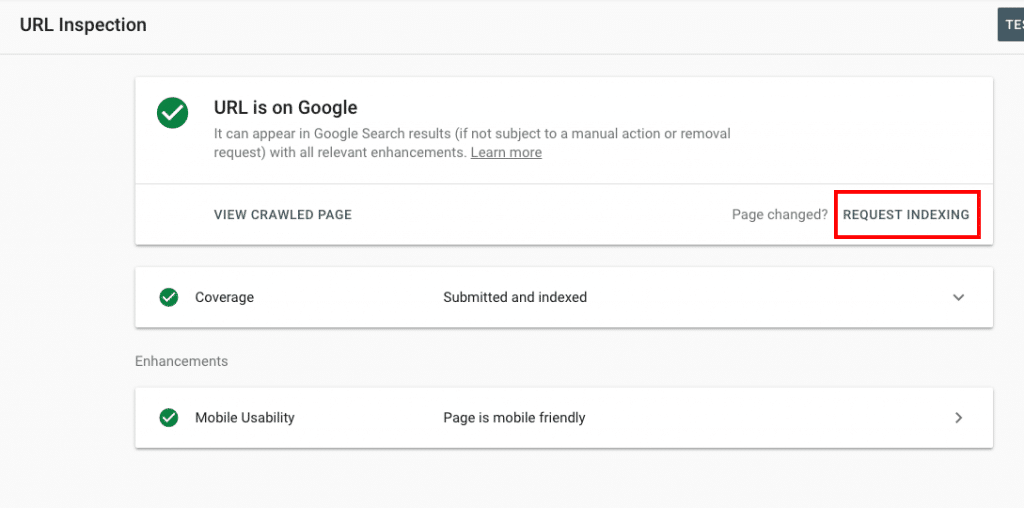
Task: Click the partially visible dark button at top right
Action: click(1010, 25)
